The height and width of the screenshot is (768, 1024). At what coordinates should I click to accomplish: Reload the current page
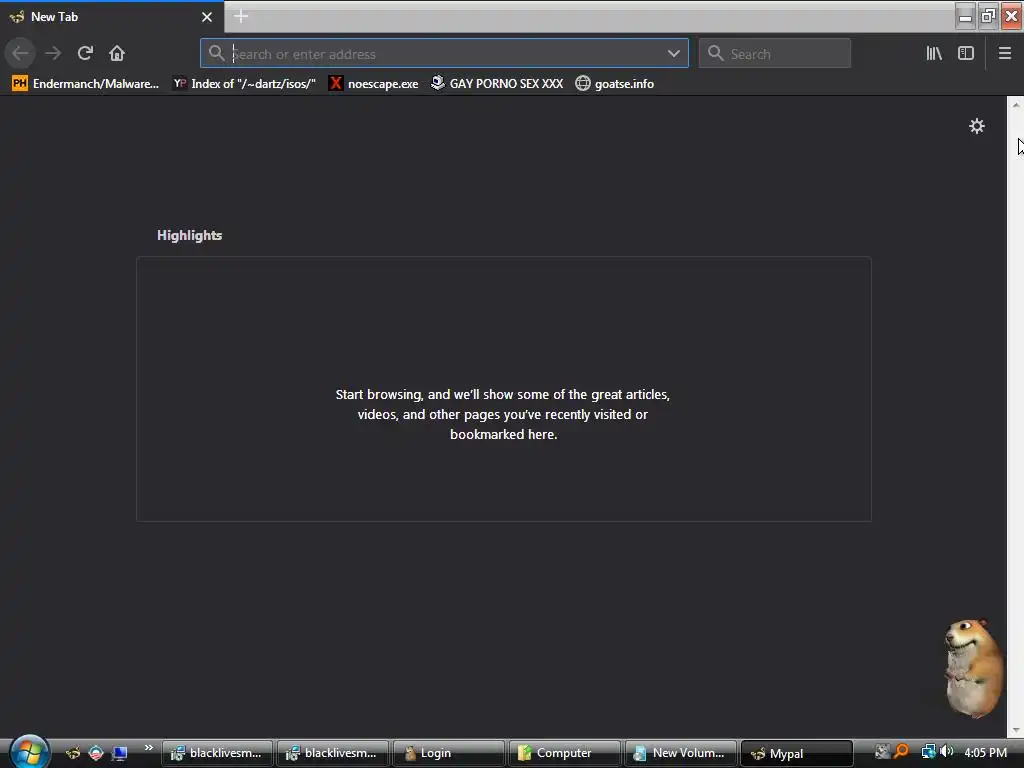pos(85,53)
